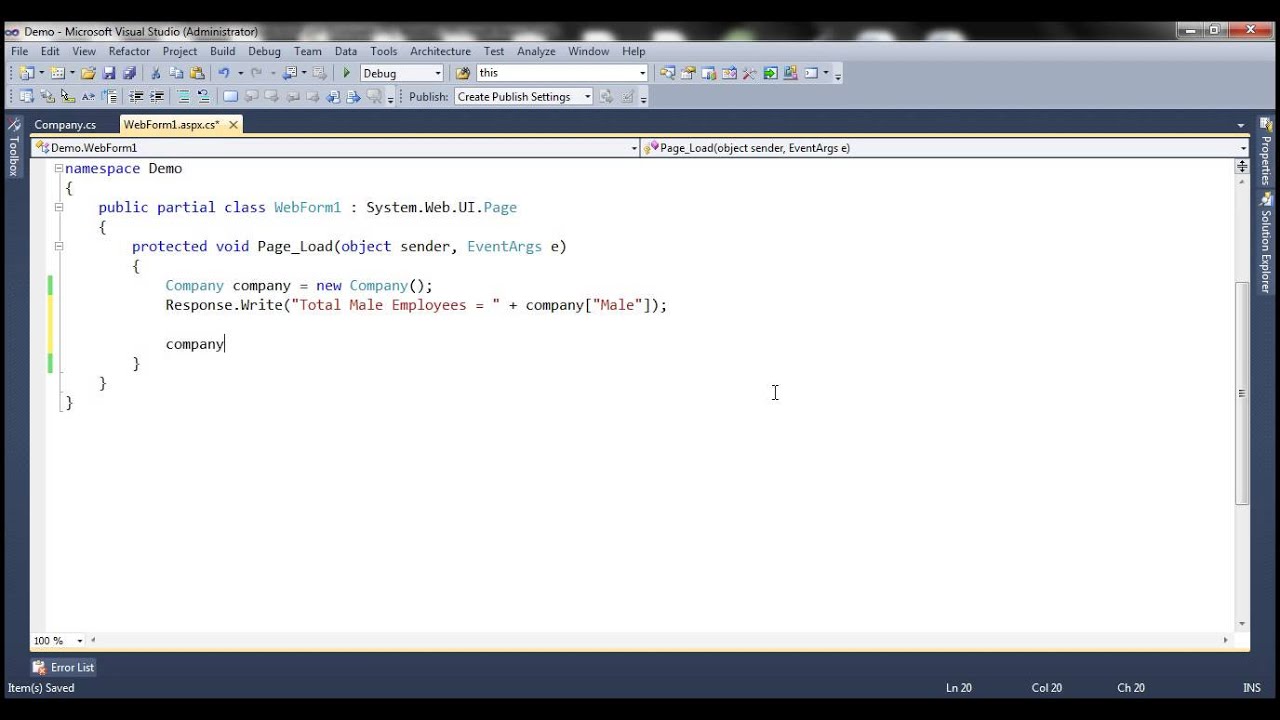Close the WebForm1.aspx.cs tab
The width and height of the screenshot is (1280, 720).
point(233,125)
